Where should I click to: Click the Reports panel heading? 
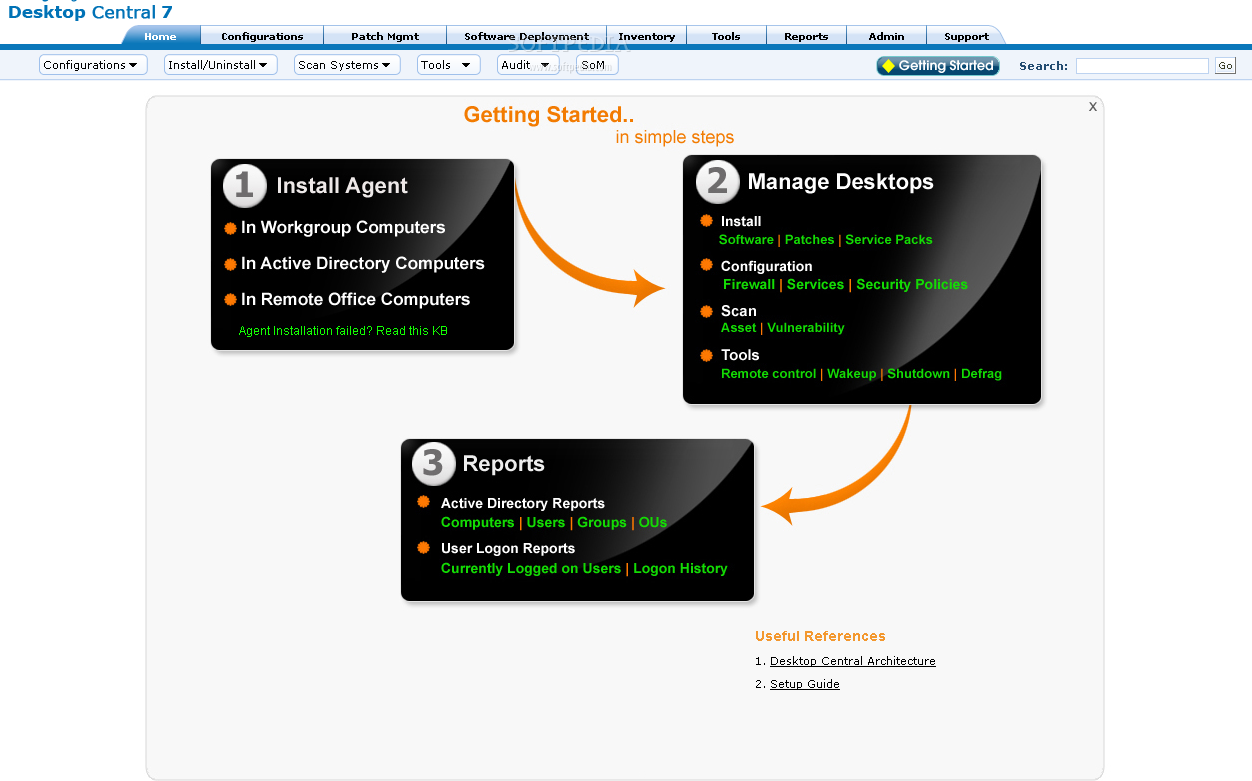click(504, 464)
